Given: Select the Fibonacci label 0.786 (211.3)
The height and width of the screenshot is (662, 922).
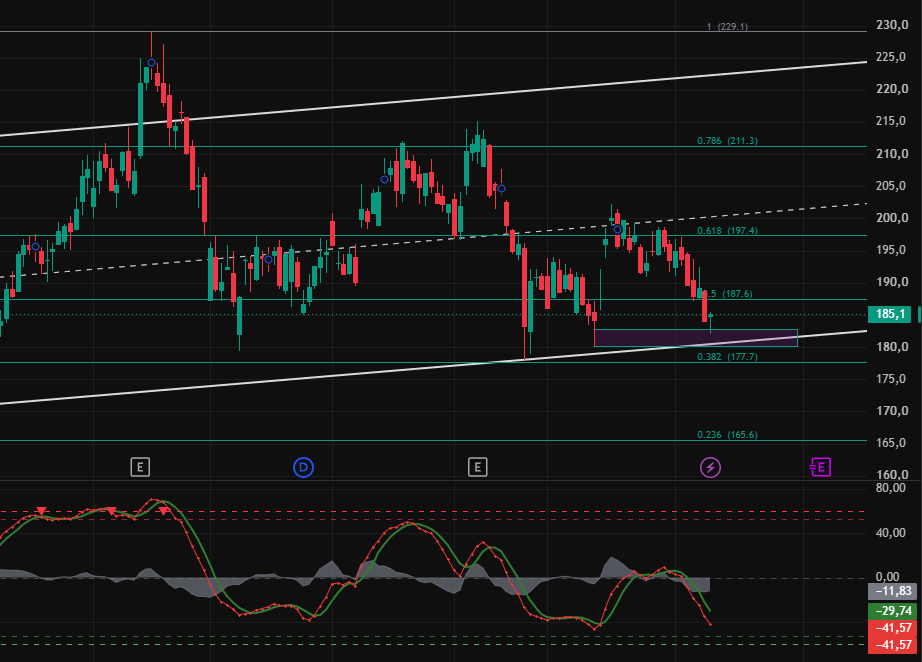Looking at the screenshot, I should tap(727, 141).
